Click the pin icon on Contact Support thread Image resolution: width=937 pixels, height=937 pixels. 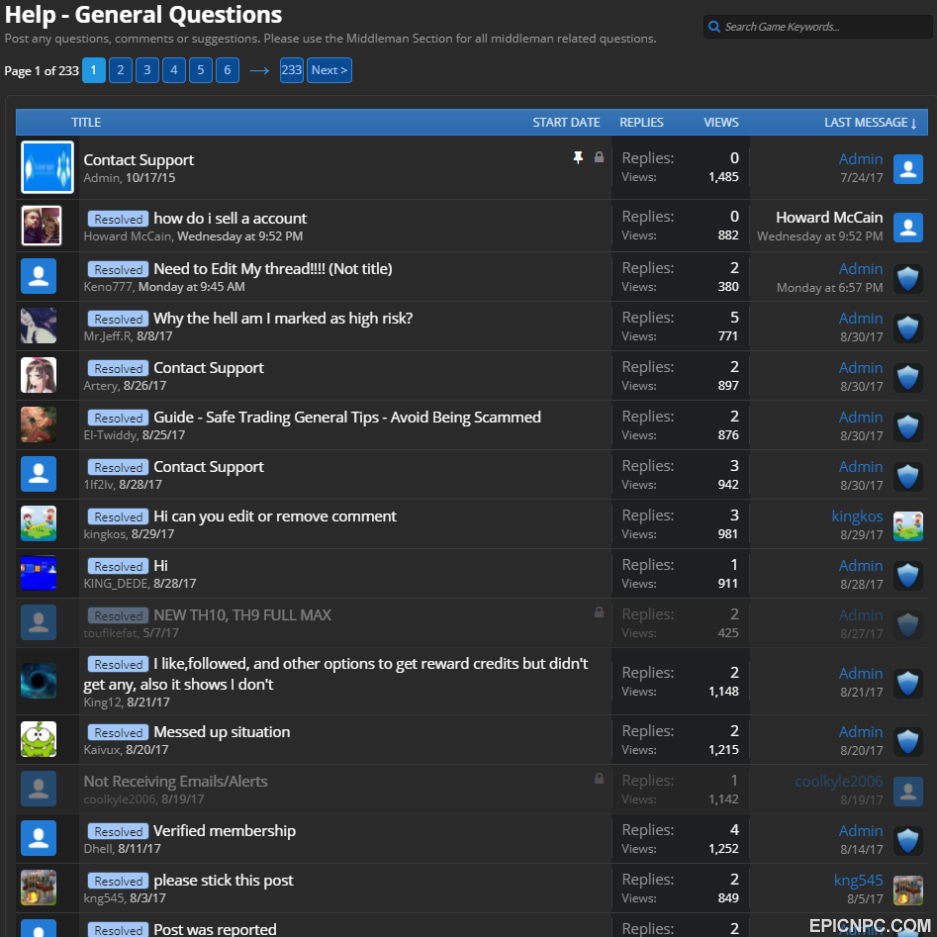pos(578,157)
